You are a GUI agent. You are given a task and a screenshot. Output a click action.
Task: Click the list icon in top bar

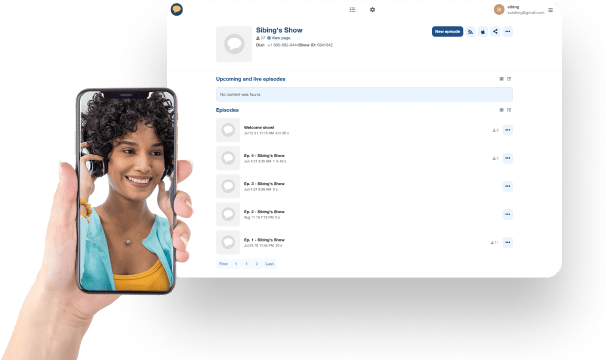352,10
